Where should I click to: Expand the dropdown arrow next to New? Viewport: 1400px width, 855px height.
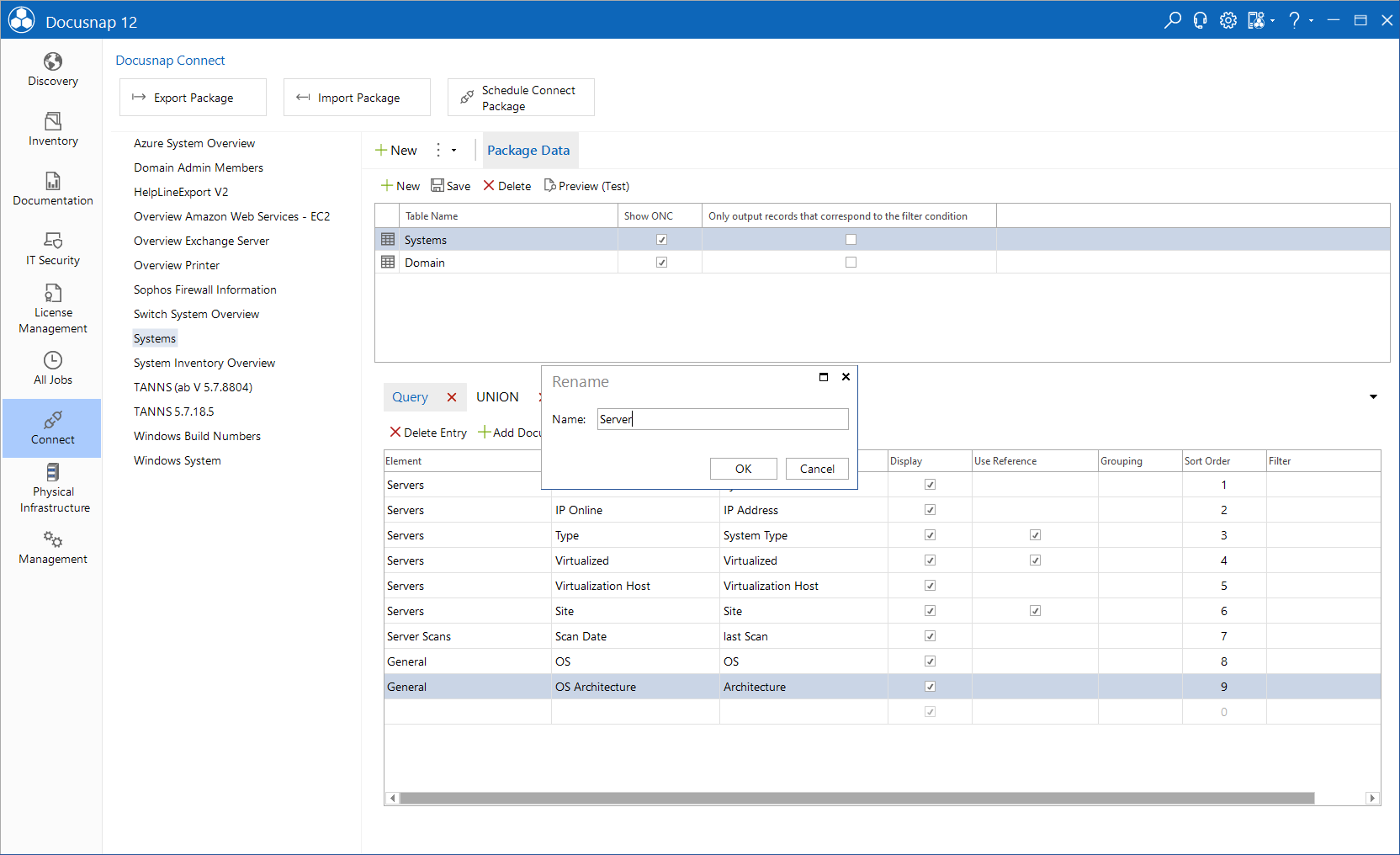point(453,151)
